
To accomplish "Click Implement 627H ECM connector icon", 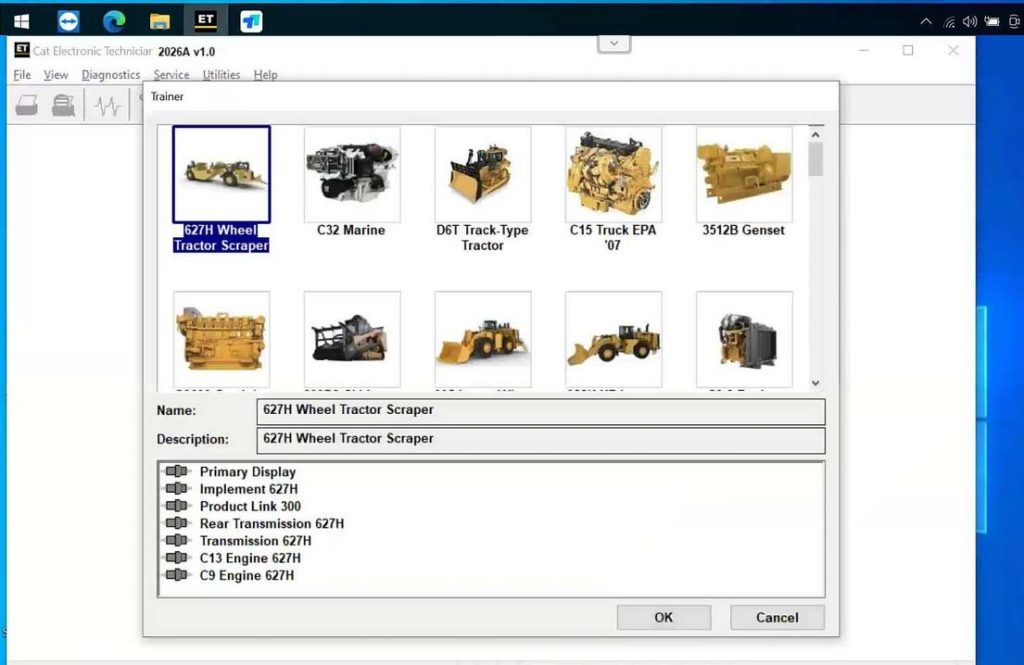I will 177,489.
